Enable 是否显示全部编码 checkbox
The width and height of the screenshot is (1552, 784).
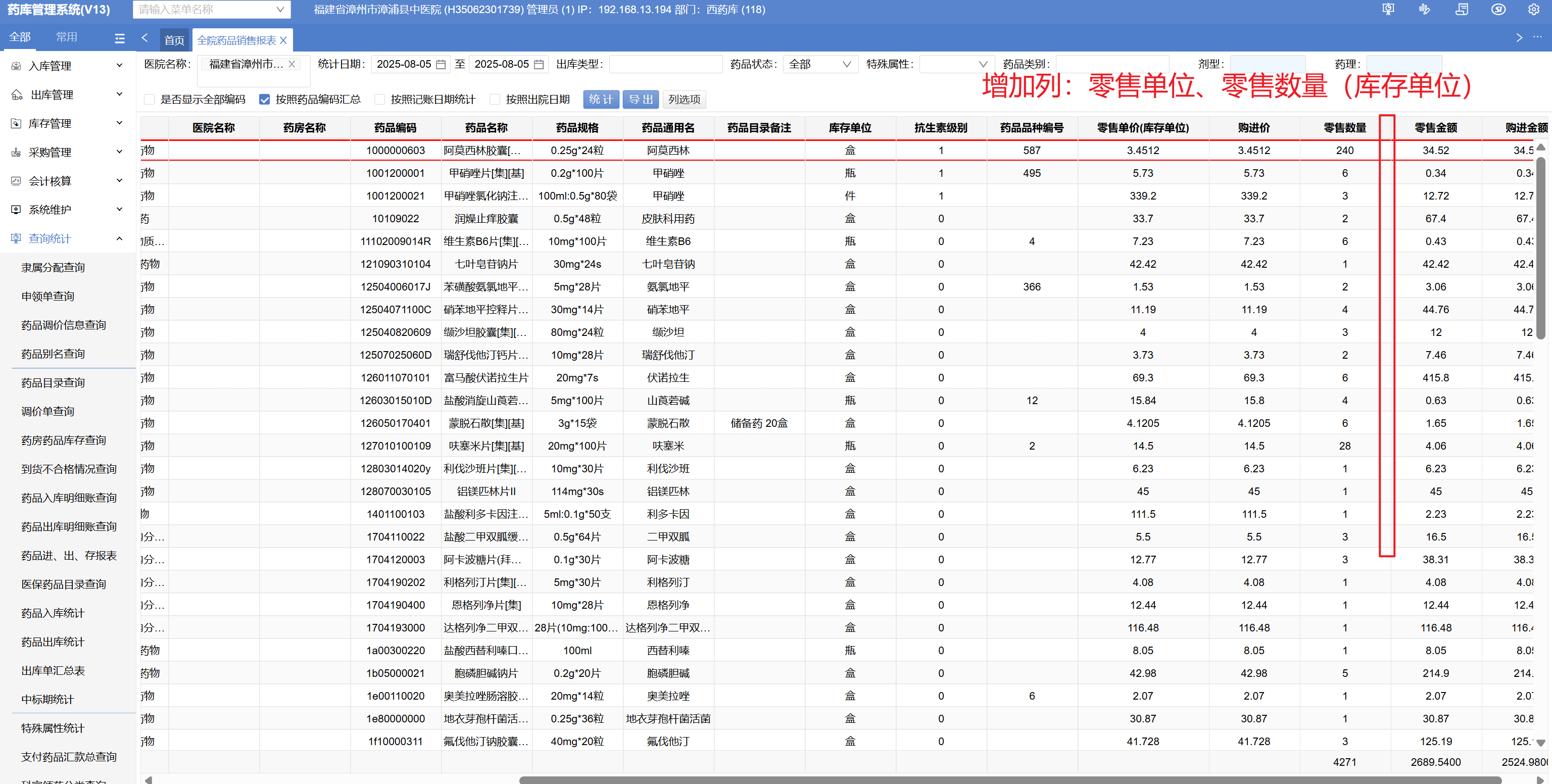click(150, 100)
